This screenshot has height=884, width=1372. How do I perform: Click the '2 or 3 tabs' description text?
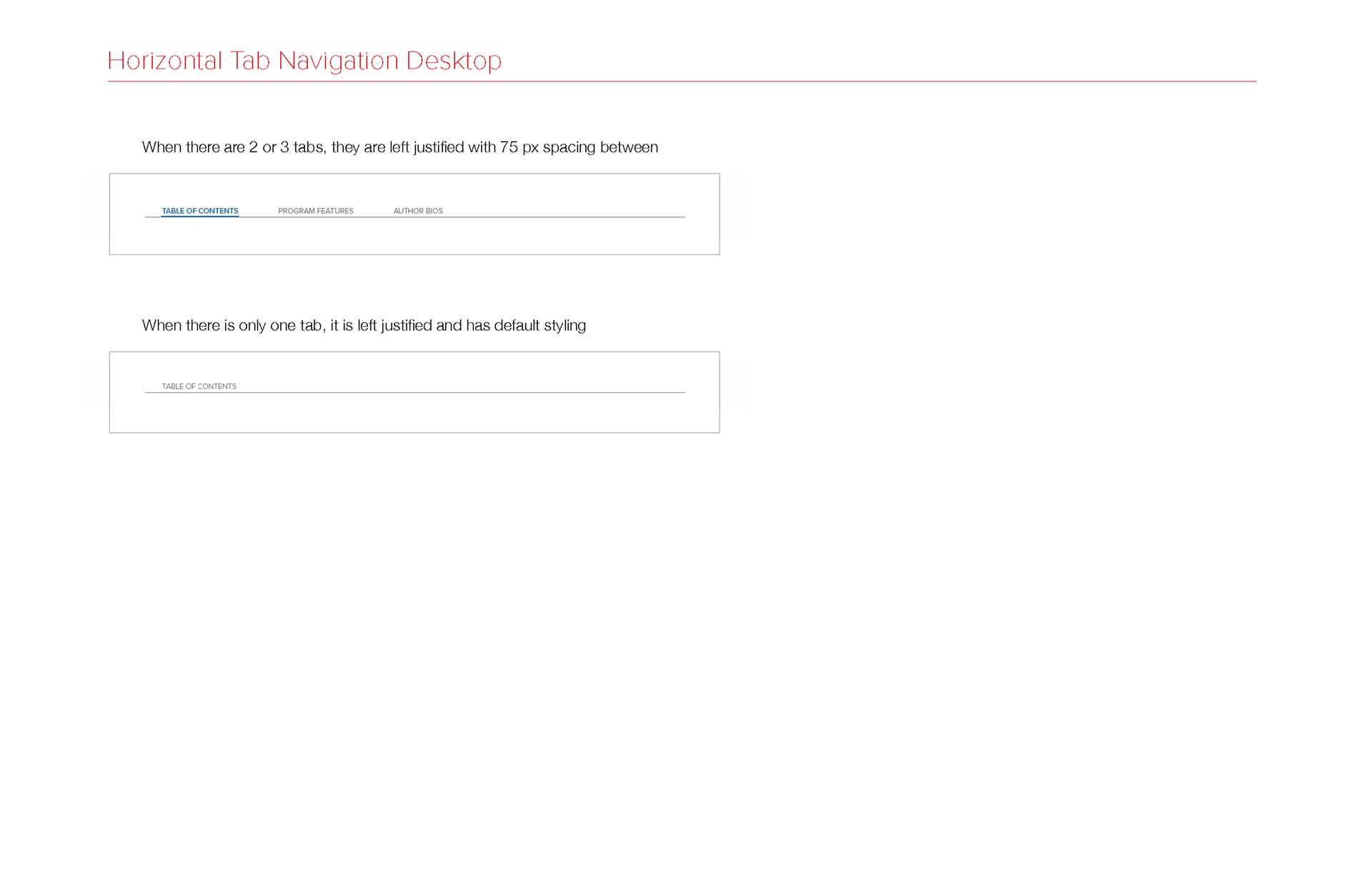tap(399, 147)
